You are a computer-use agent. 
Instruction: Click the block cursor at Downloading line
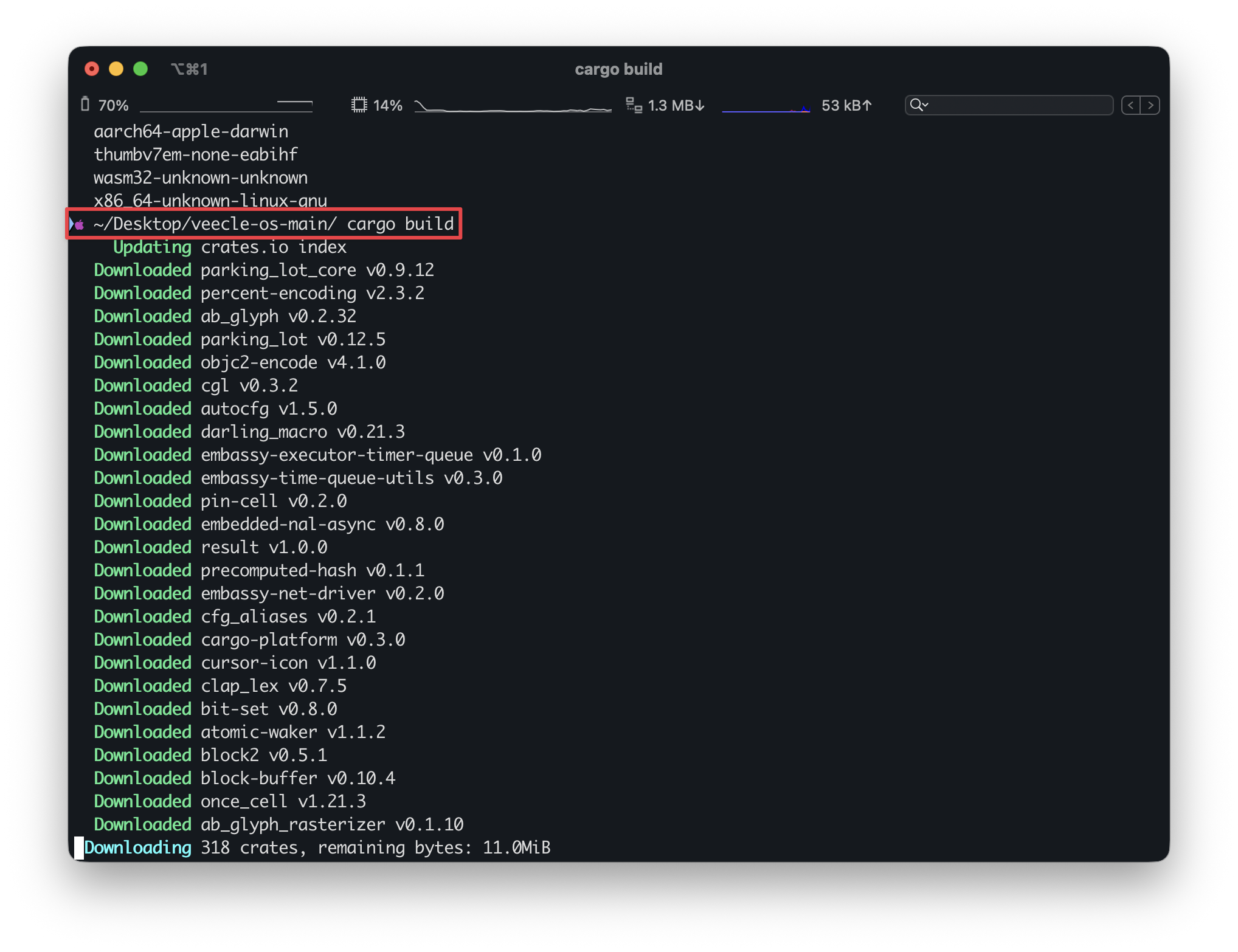pyautogui.click(x=79, y=847)
